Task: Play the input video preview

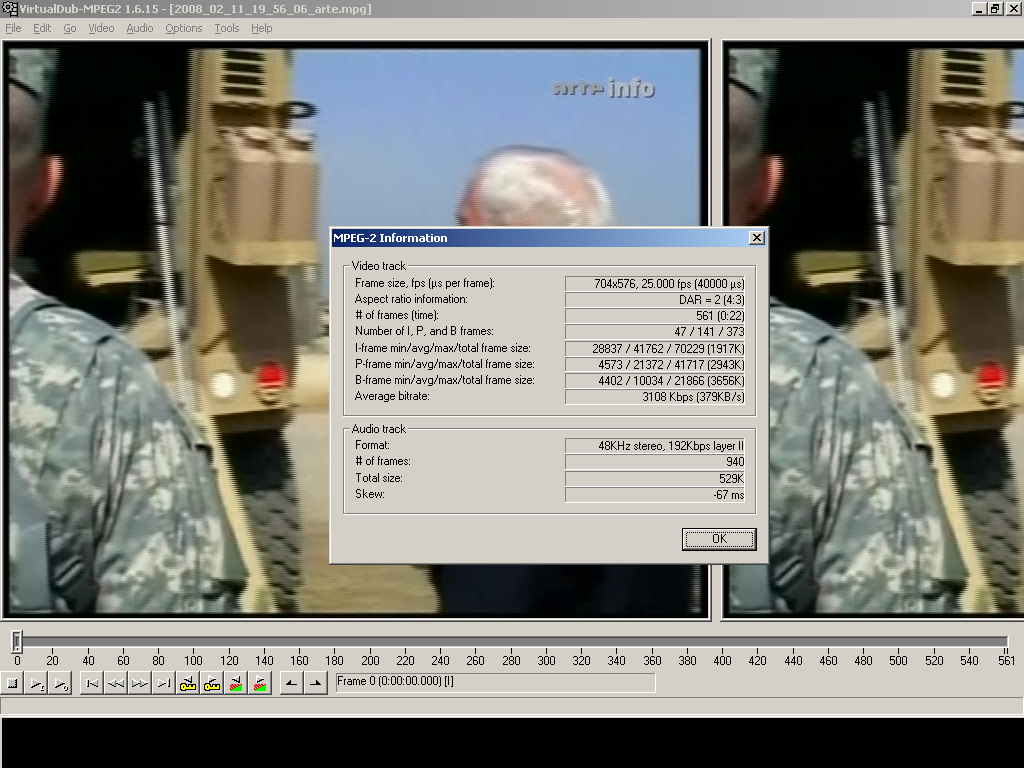Action: point(36,683)
